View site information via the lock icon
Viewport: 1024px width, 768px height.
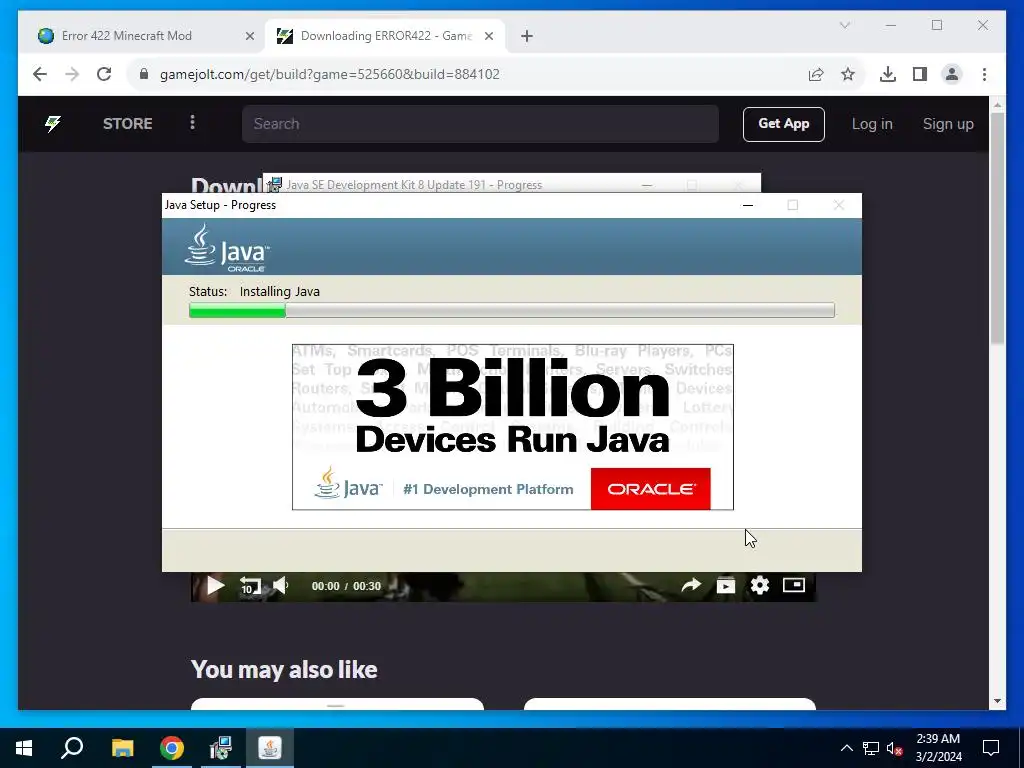(144, 74)
